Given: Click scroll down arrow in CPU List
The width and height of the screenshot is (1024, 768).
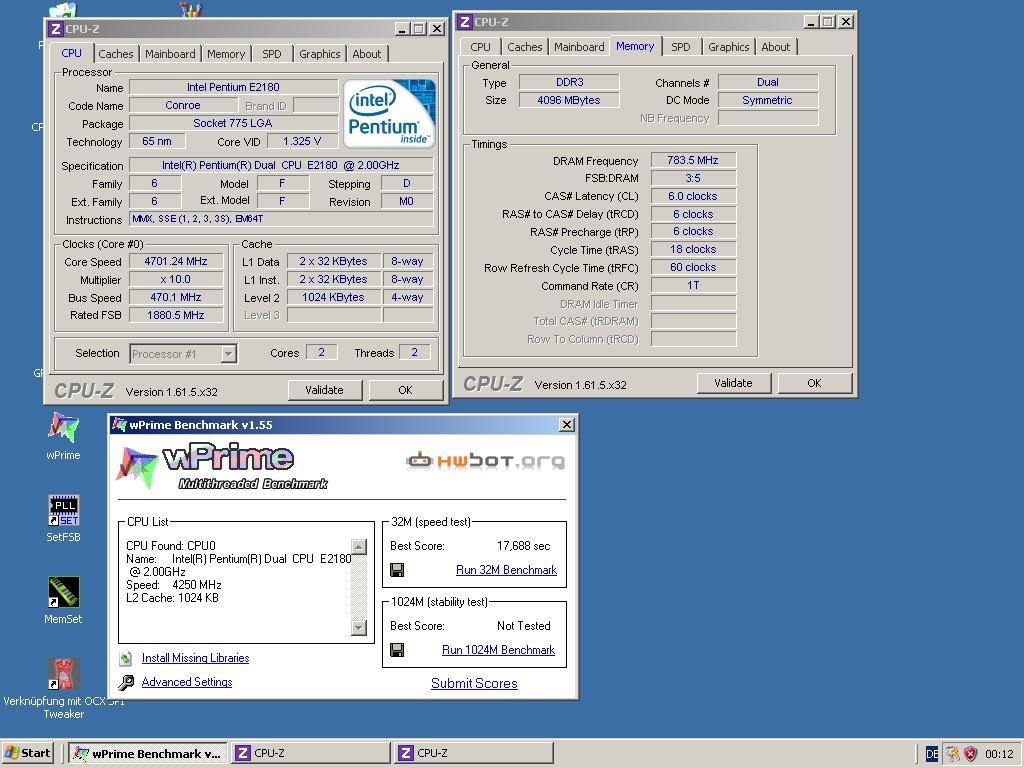Looking at the screenshot, I should (359, 628).
